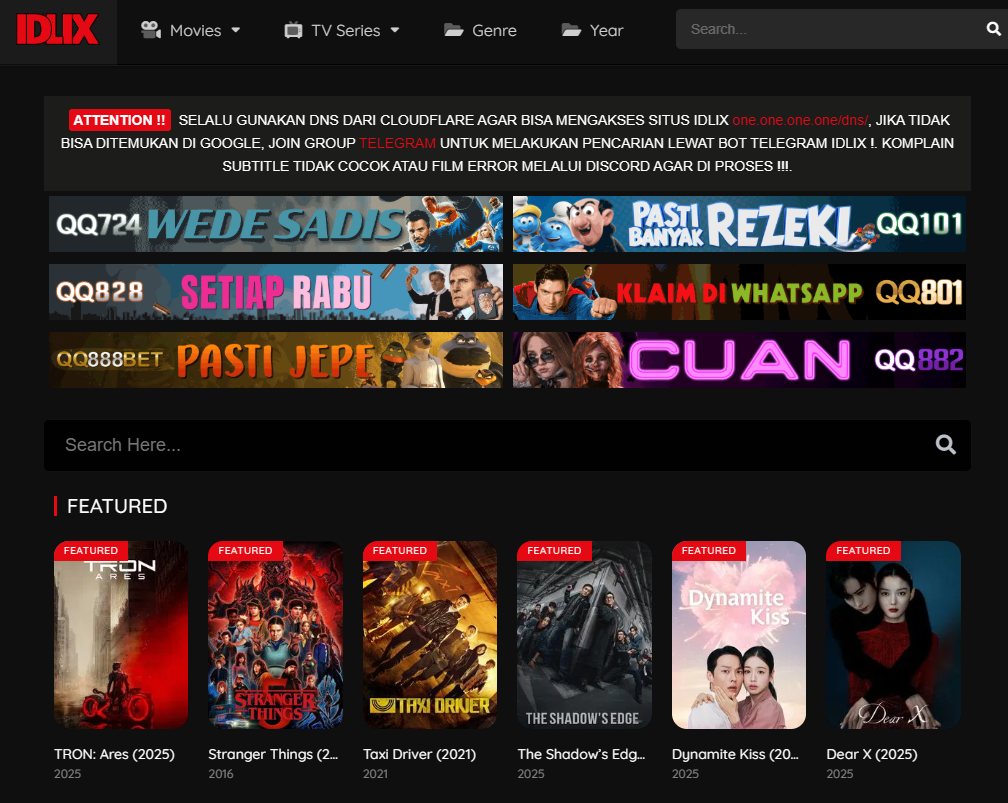Click into the Search Here input
The height and width of the screenshot is (803, 1008).
490,445
